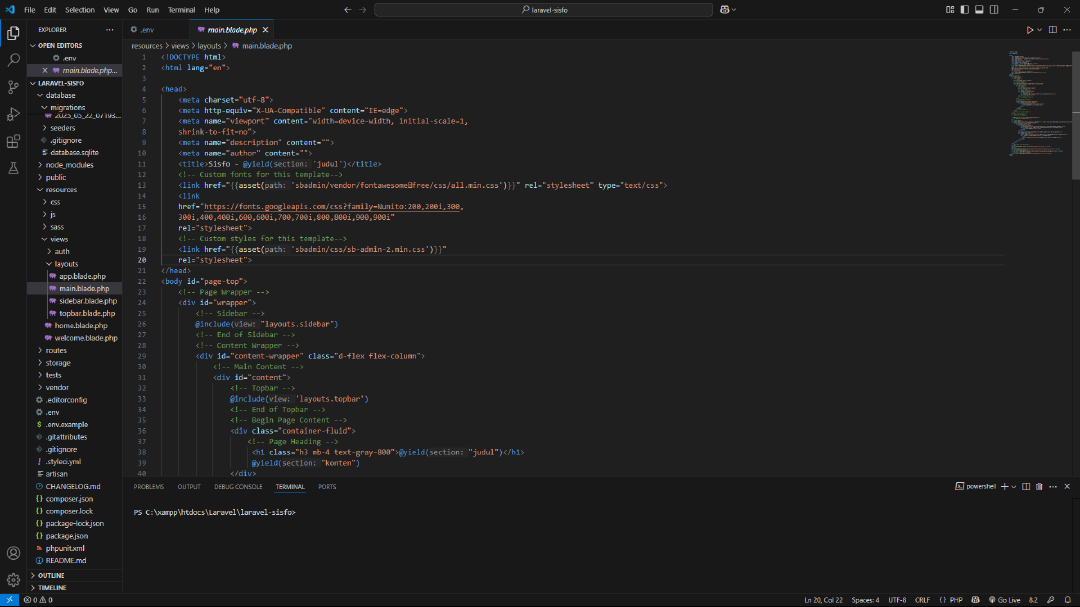The image size is (1080, 607).
Task: Open the Run and Debug view
Action: pyautogui.click(x=14, y=114)
